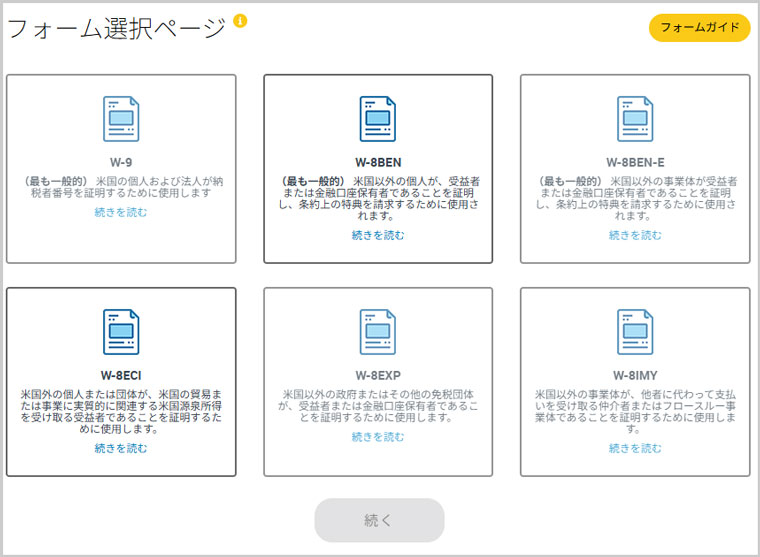Select the W-8BEN card description text

378,198
